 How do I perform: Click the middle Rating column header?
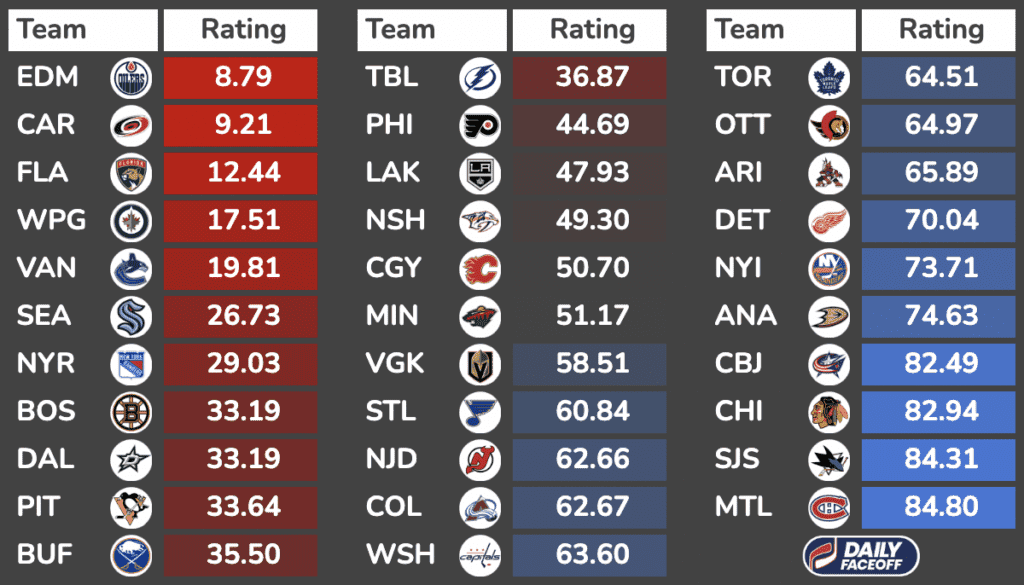pyautogui.click(x=592, y=30)
